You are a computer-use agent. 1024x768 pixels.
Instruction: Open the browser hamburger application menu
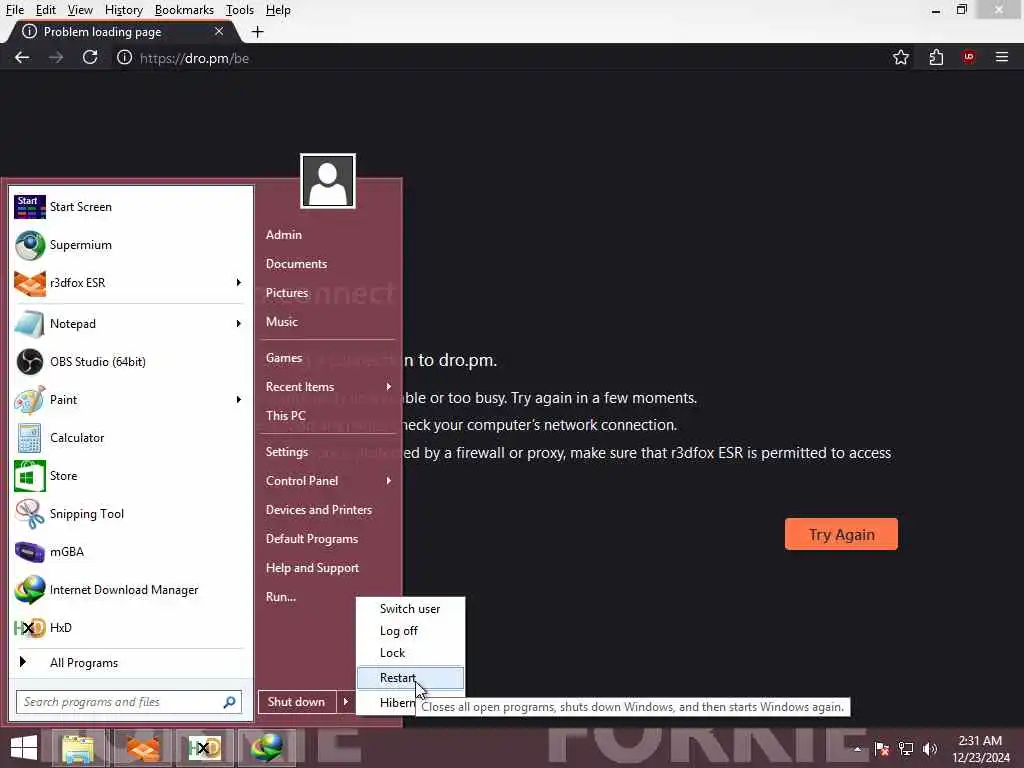pos(1002,57)
